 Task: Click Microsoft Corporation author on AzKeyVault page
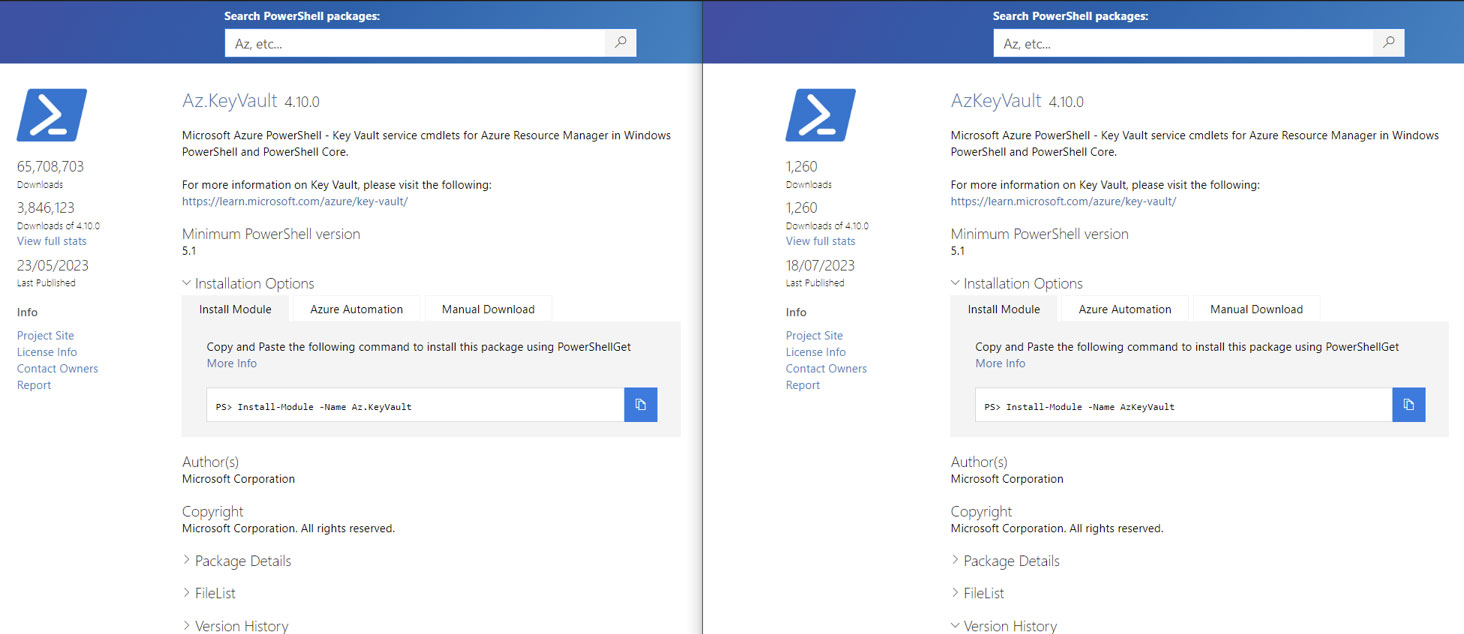click(1007, 479)
